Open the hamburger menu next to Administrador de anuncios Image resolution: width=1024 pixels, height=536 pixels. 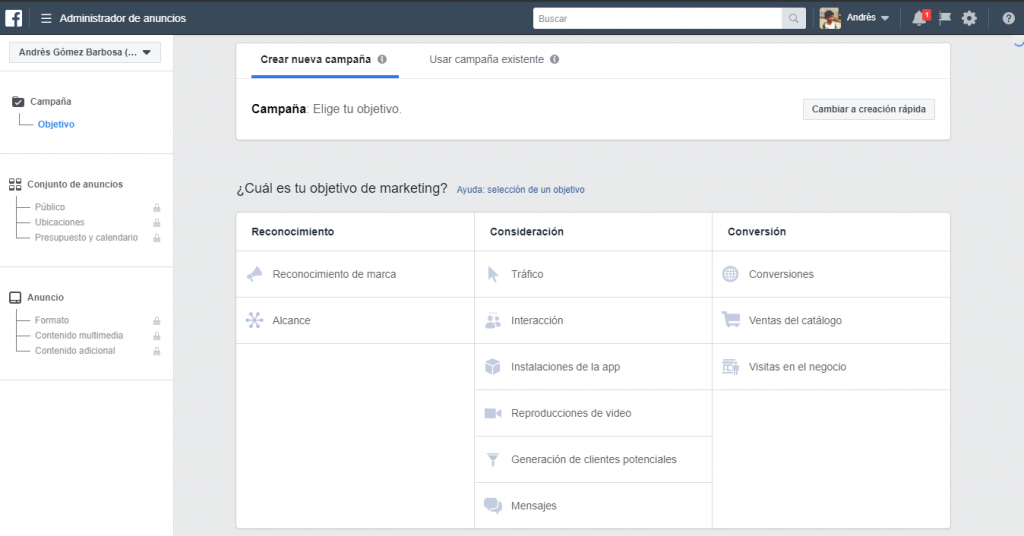tap(46, 18)
